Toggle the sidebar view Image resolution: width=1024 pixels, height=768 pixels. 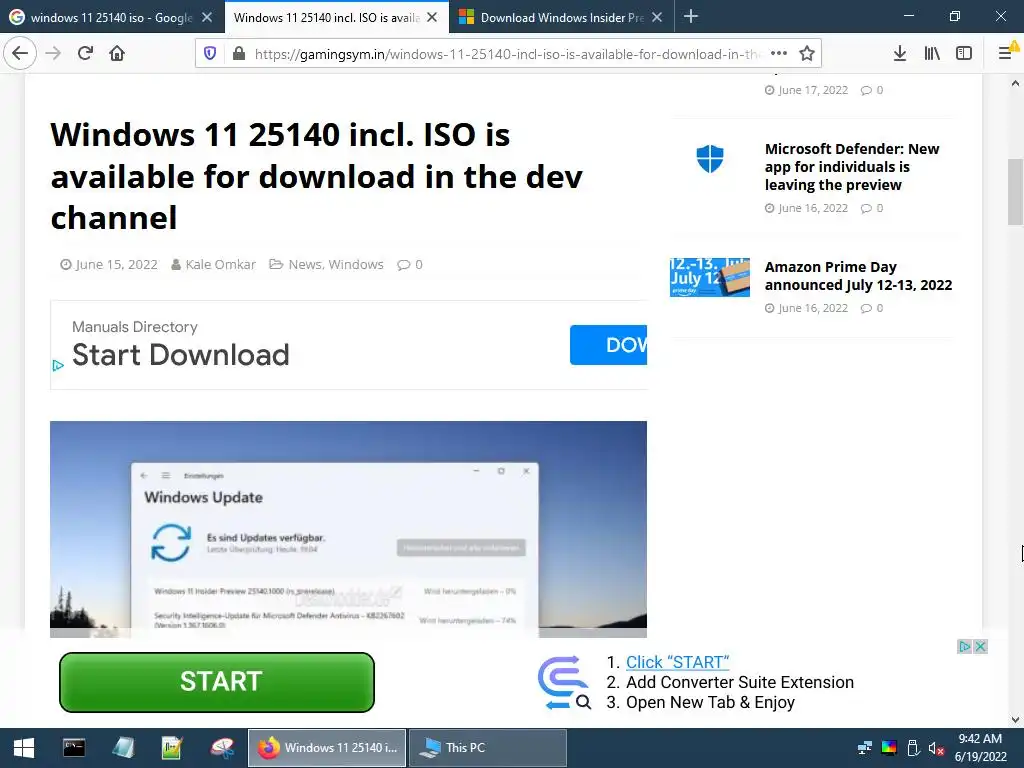tap(964, 54)
